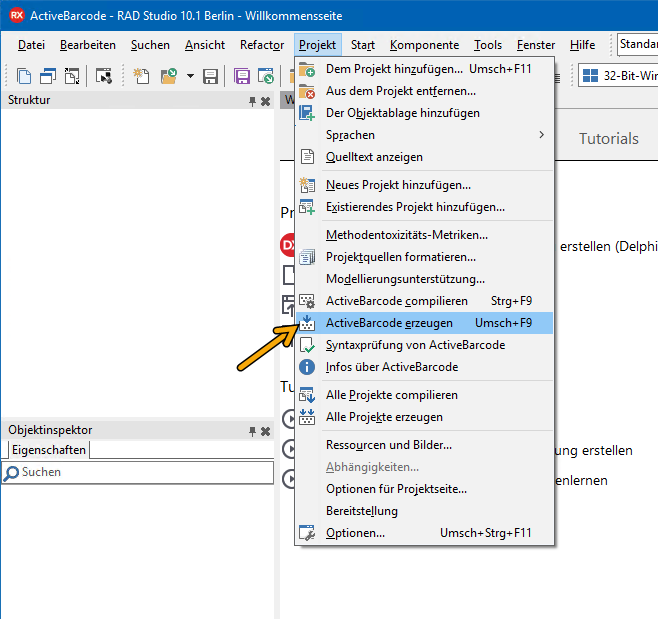
Task: Click the RAD Studio RX logo icon
Action: [x=17, y=16]
